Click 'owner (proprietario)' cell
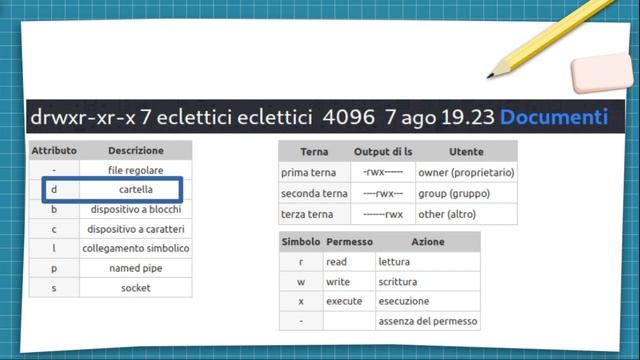 click(x=466, y=172)
